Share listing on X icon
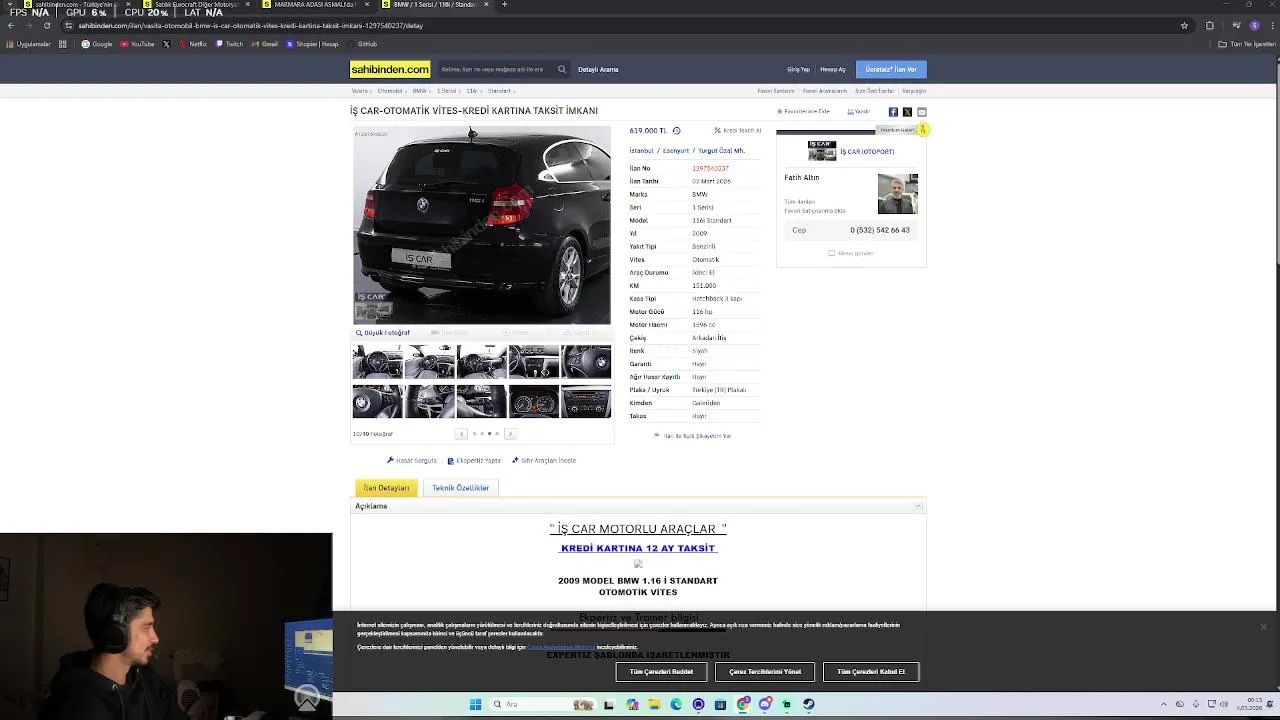Screen dimensions: 1280x720 [907, 112]
